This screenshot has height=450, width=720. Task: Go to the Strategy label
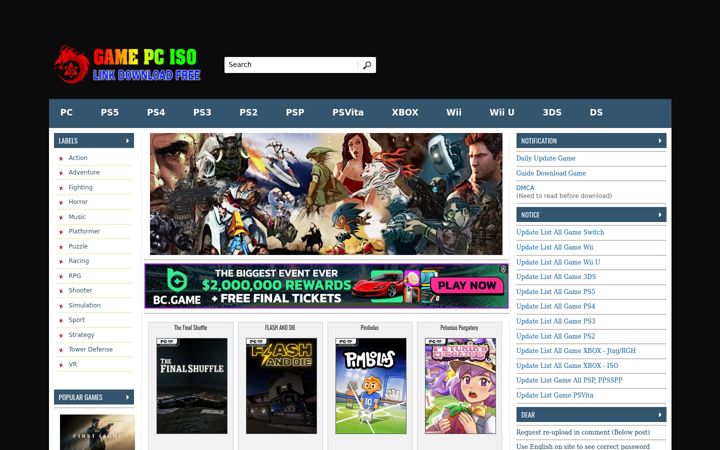(81, 335)
